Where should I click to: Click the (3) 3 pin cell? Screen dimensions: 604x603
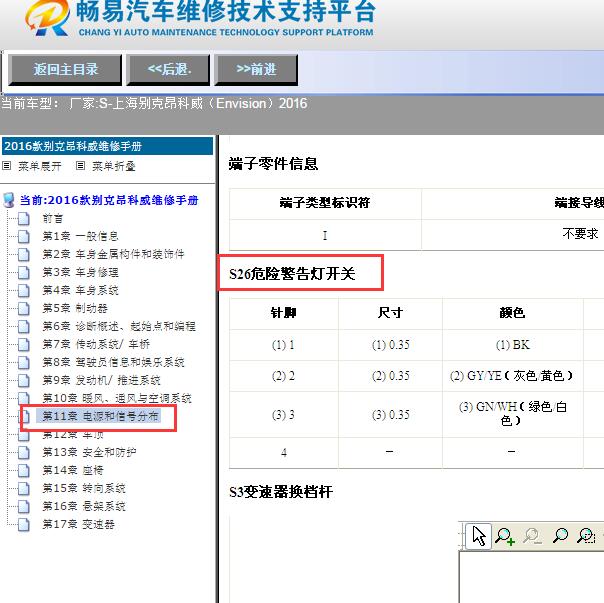coord(283,415)
